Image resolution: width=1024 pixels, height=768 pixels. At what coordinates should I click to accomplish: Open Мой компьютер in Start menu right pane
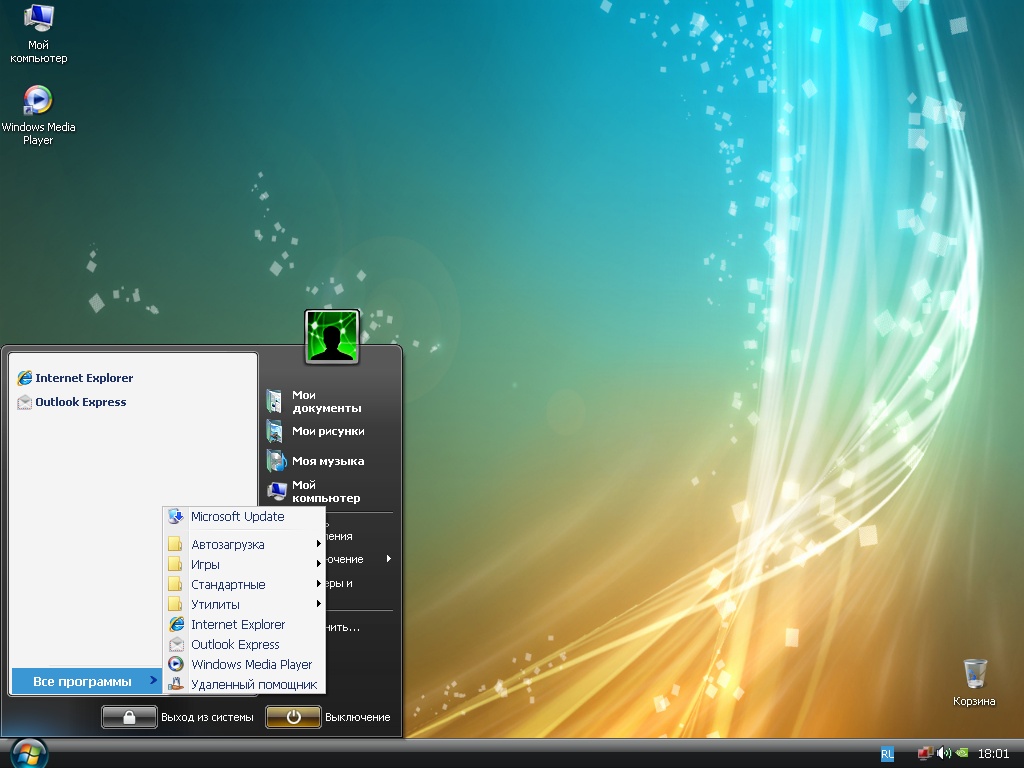coord(314,491)
